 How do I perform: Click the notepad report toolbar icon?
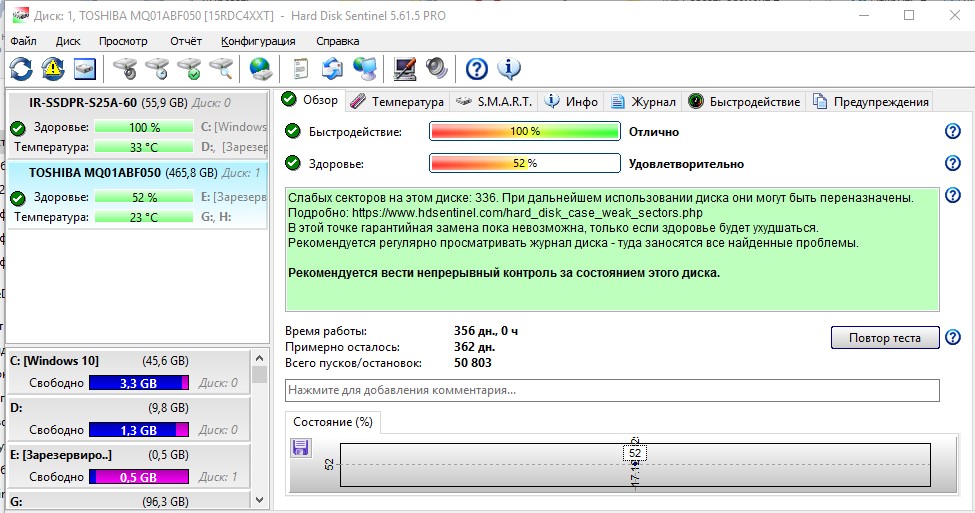tap(299, 68)
